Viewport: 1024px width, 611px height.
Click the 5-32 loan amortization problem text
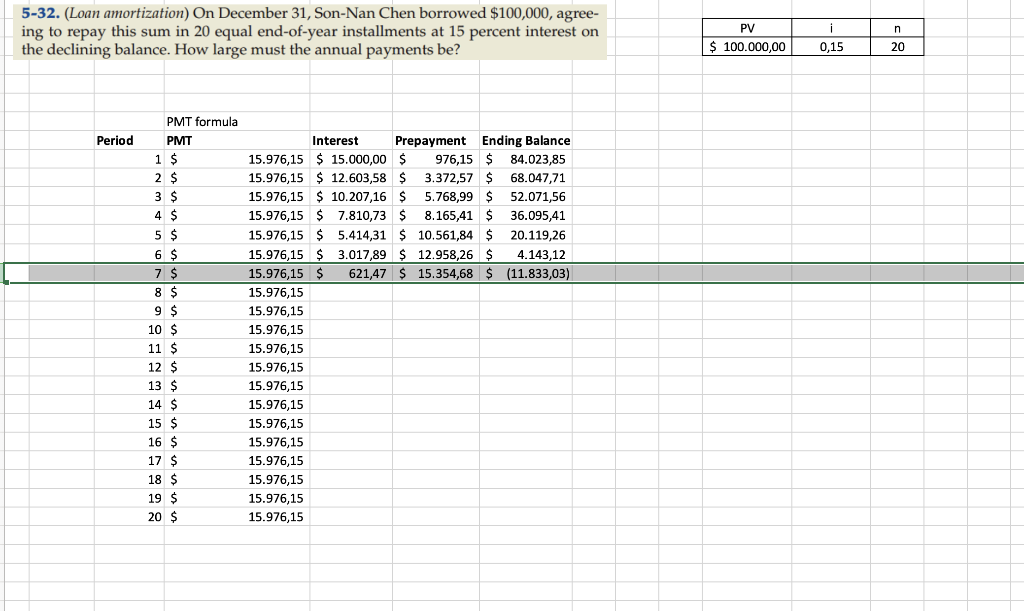coord(310,31)
